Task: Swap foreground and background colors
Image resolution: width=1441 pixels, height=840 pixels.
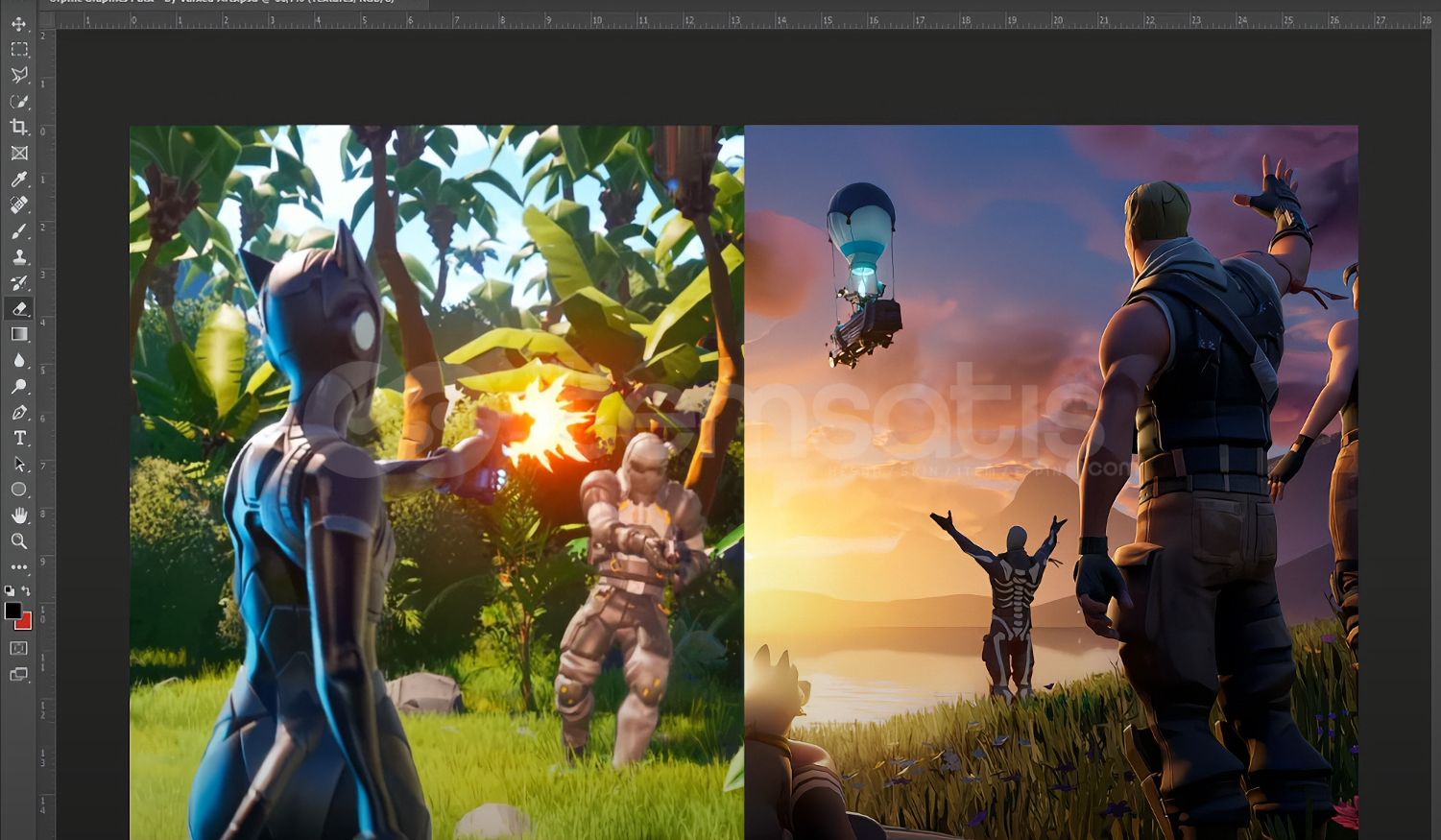Action: coord(27,591)
